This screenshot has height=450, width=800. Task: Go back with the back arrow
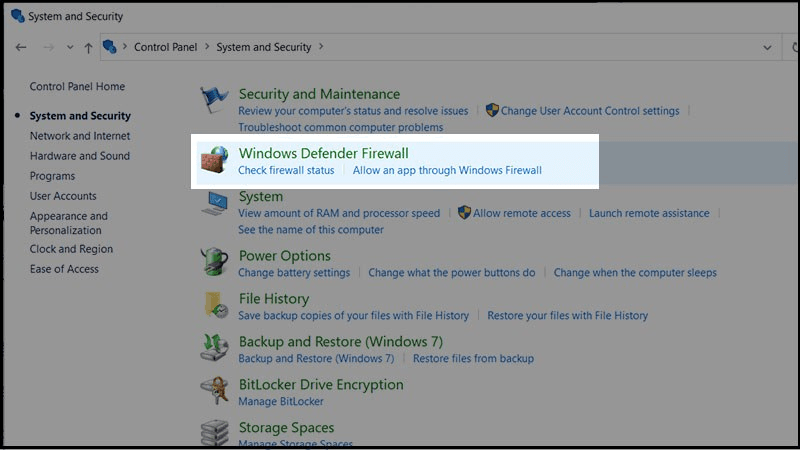pyautogui.click(x=21, y=47)
